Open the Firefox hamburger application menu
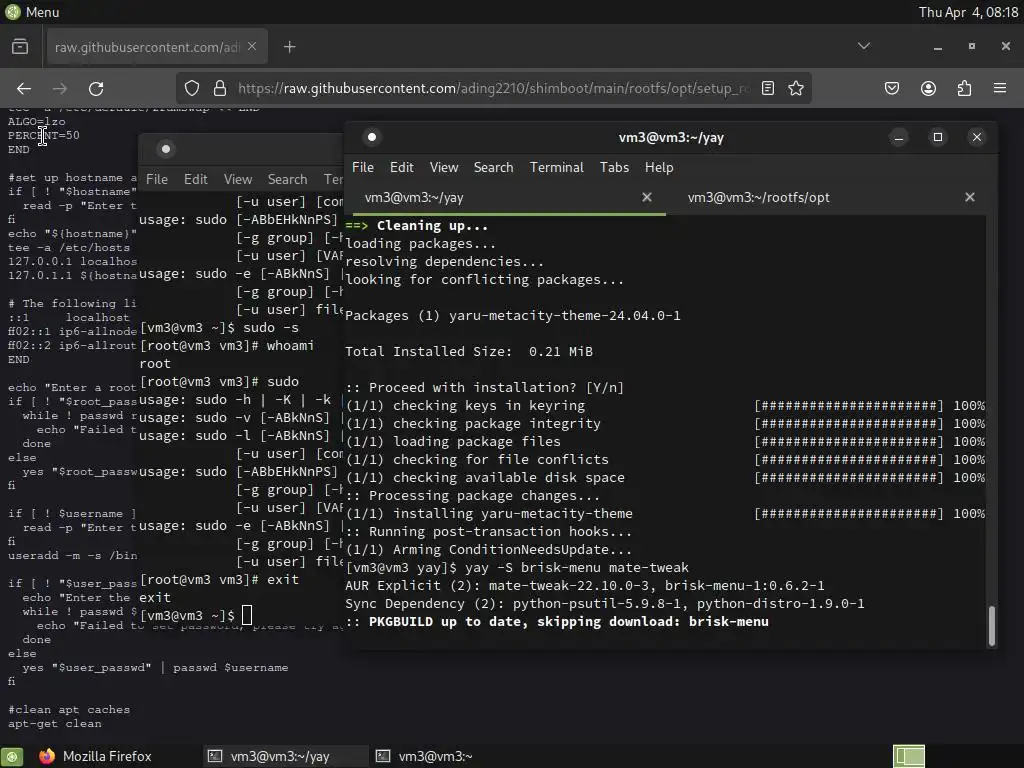Viewport: 1024px width, 768px height. 1000,88
